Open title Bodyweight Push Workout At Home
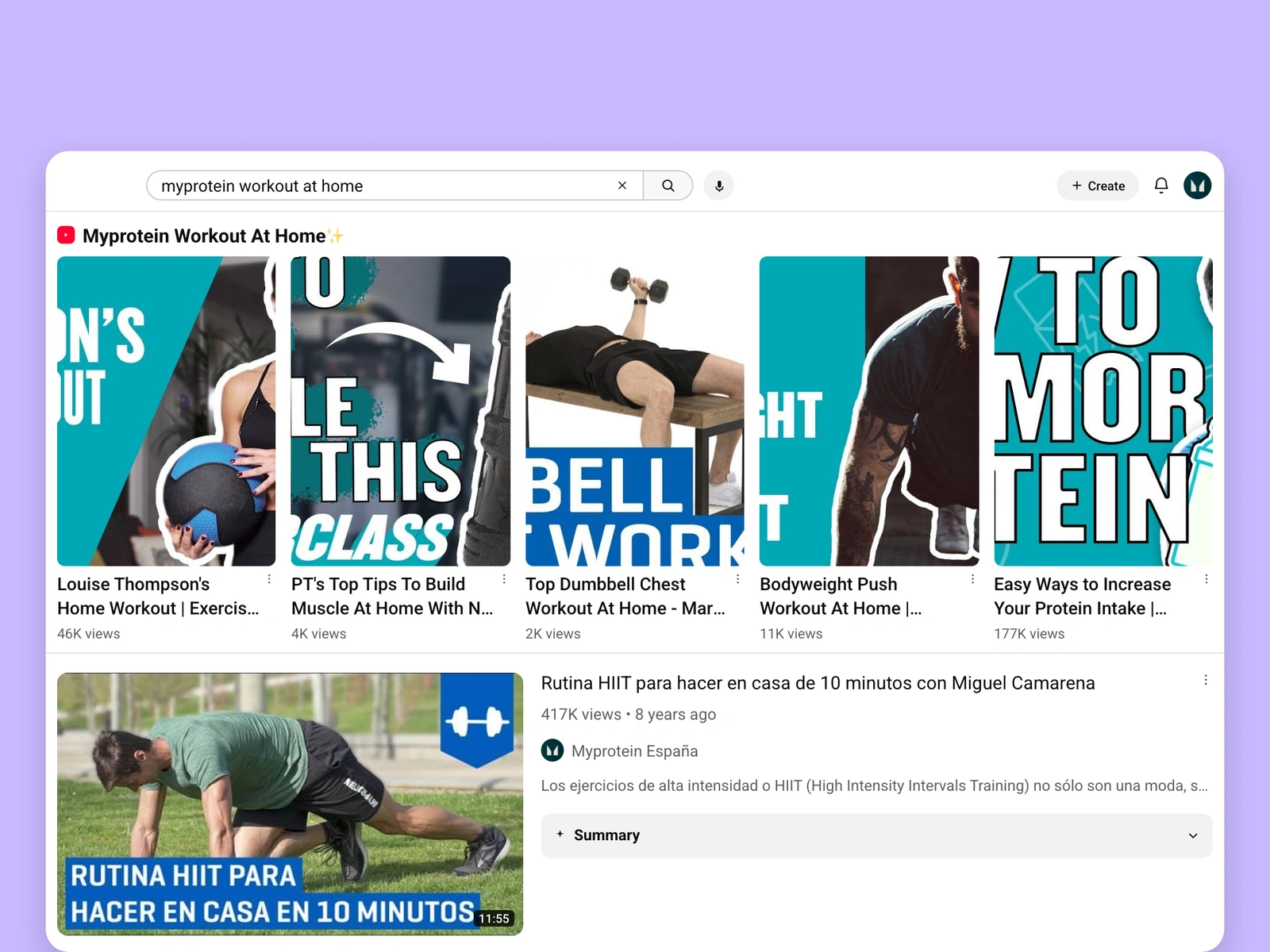 point(841,596)
